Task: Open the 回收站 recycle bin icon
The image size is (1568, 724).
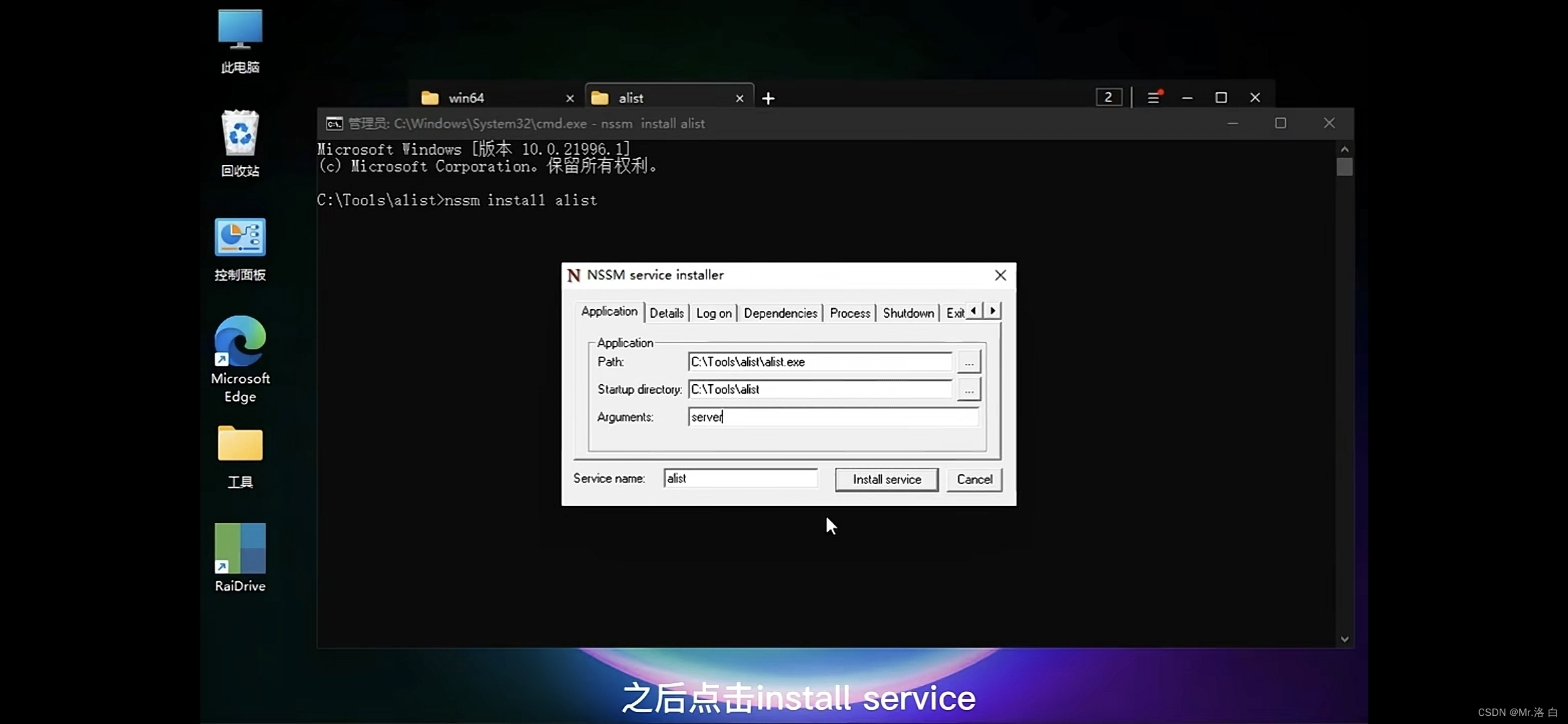Action: click(x=240, y=133)
